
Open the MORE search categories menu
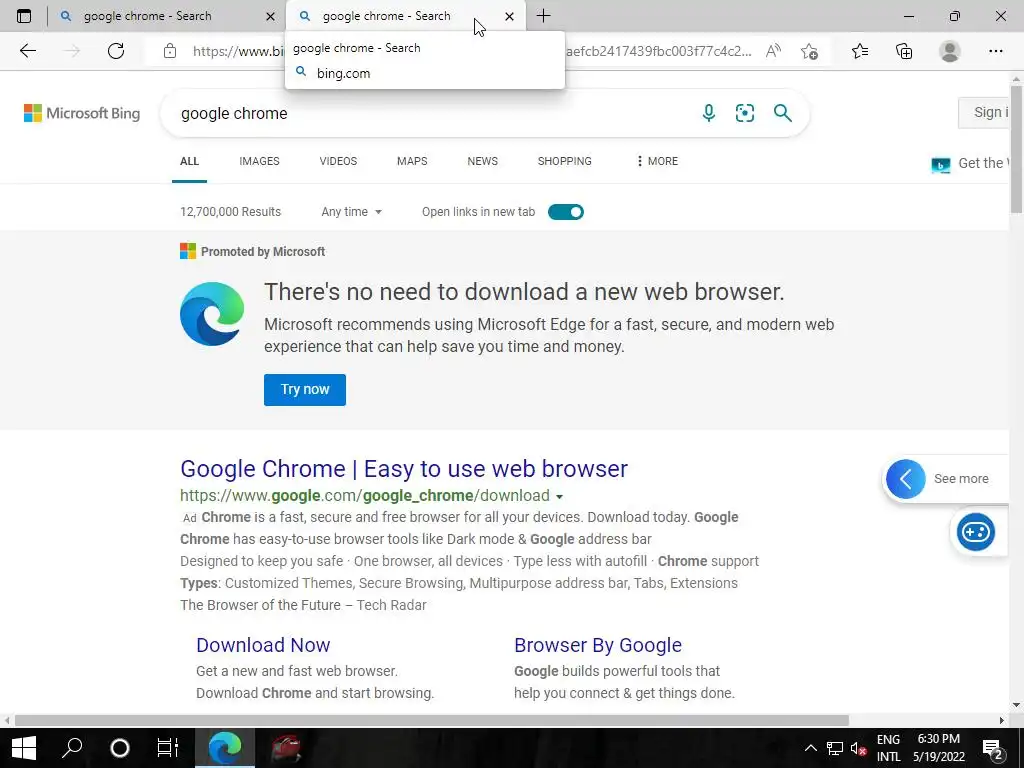[657, 161]
